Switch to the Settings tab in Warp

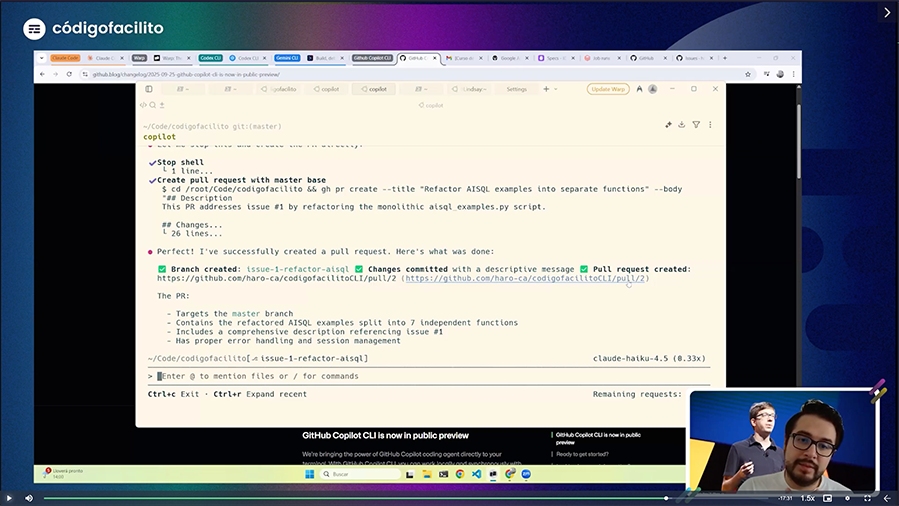pos(516,89)
